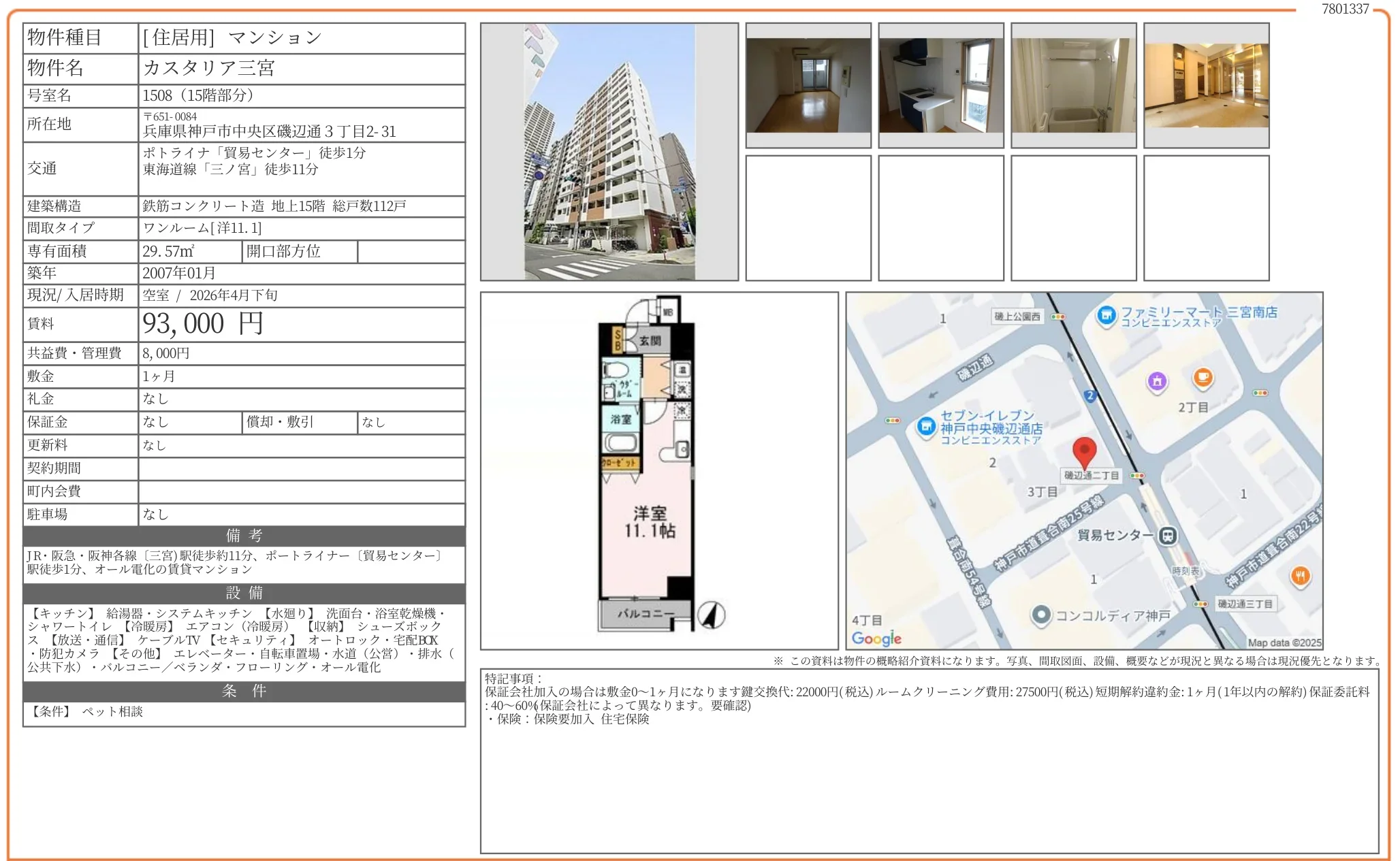Click the Google logo on map
Screen dimensions: 1400x861
pyautogui.click(x=876, y=638)
